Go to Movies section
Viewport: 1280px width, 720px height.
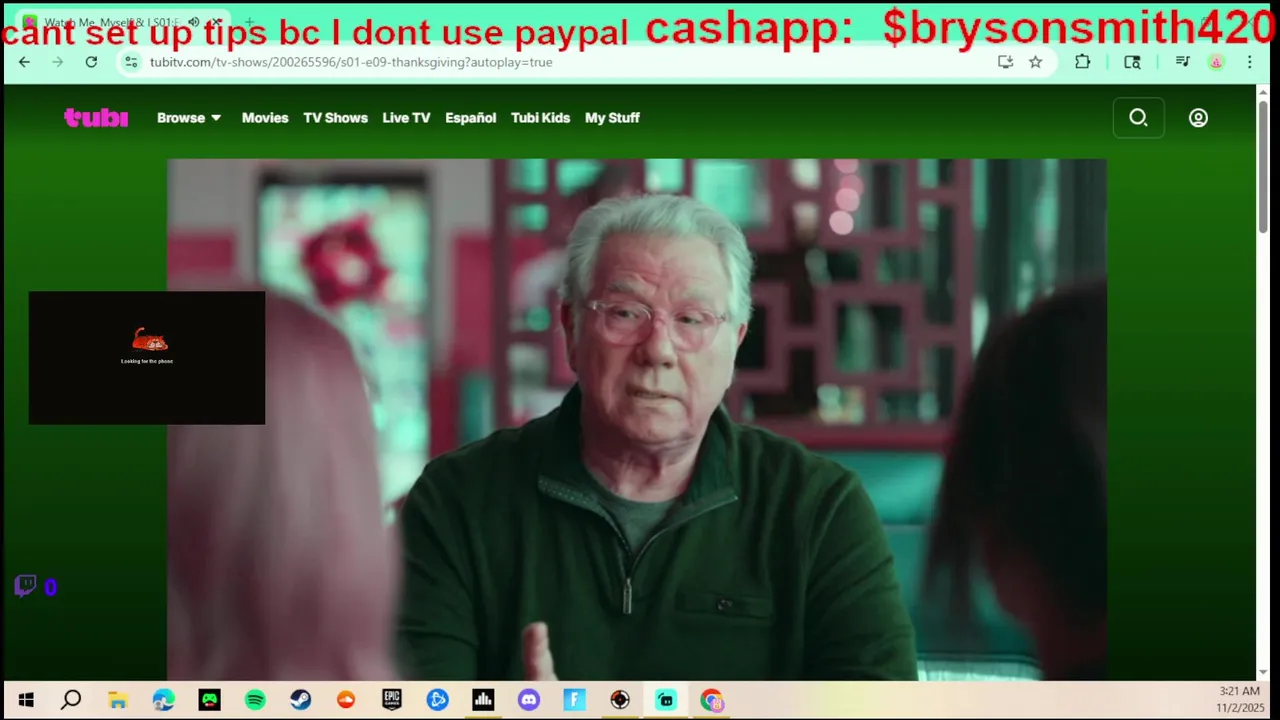tap(265, 118)
